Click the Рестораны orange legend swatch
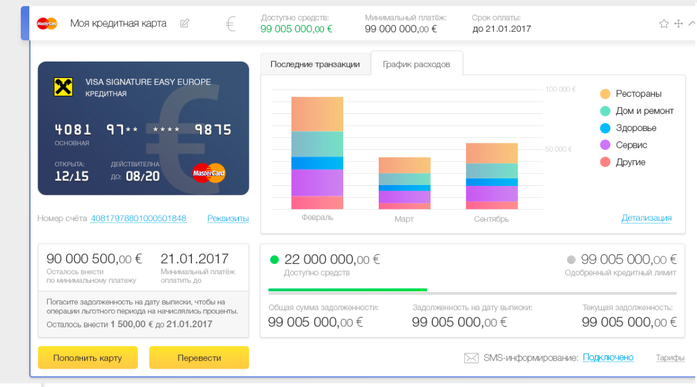Screen dimensions: 697x387 point(605,94)
